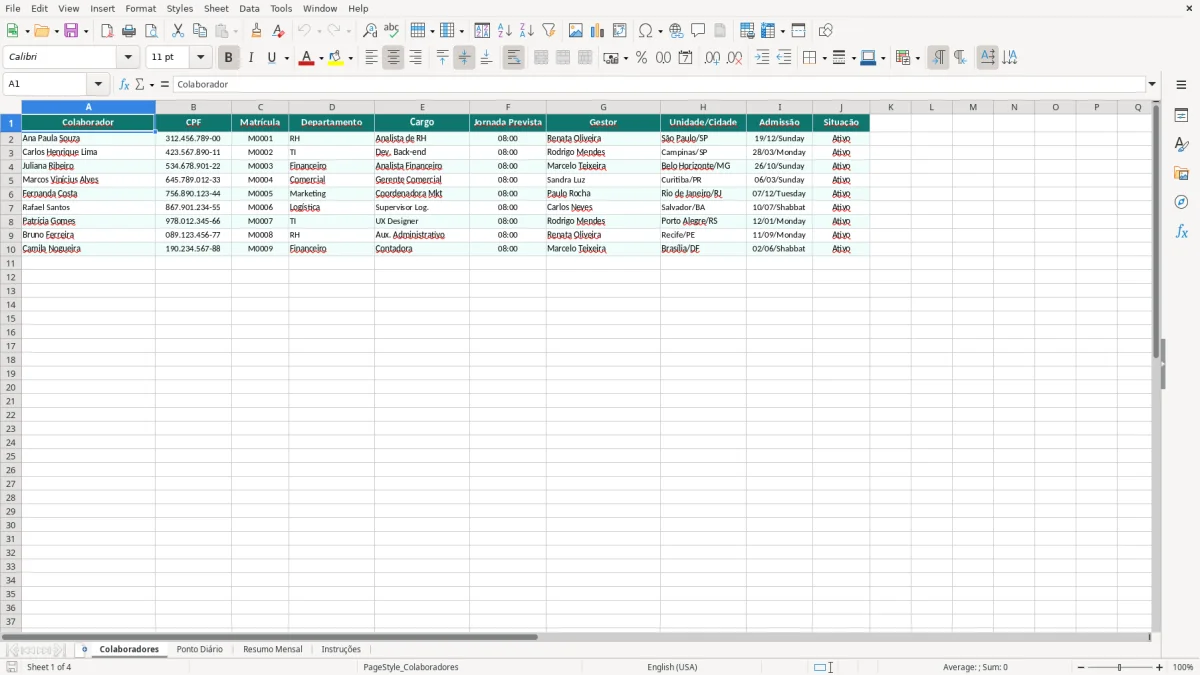Show Draw Functions shapes icon
Screen dimensions: 1200x675
pos(826,31)
